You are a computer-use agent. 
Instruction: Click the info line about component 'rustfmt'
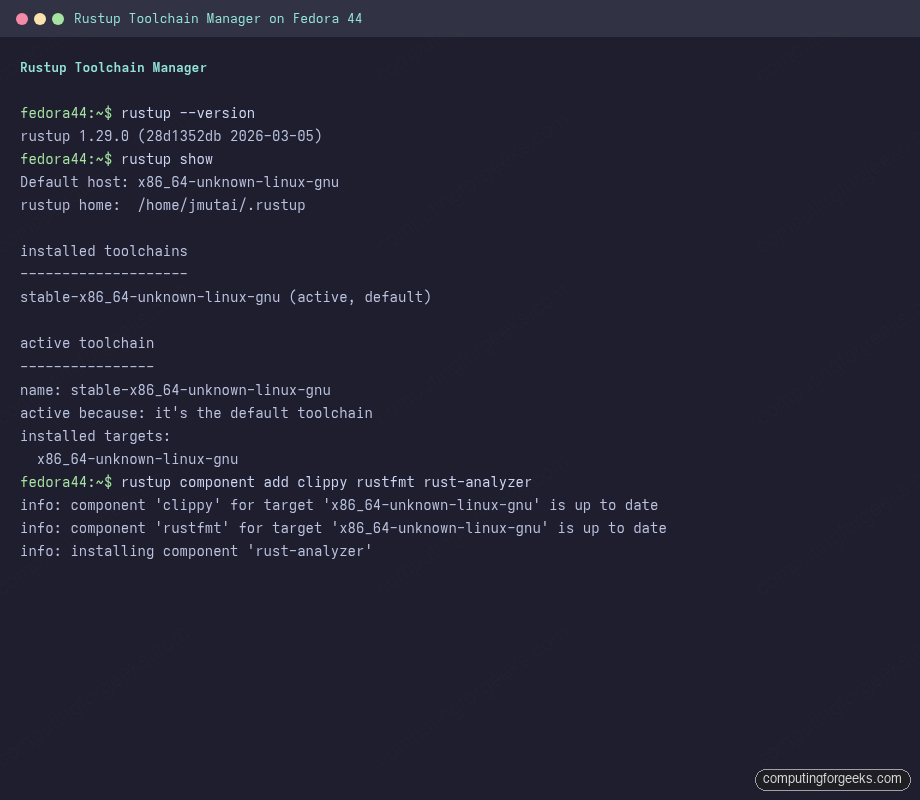[x=343, y=528]
